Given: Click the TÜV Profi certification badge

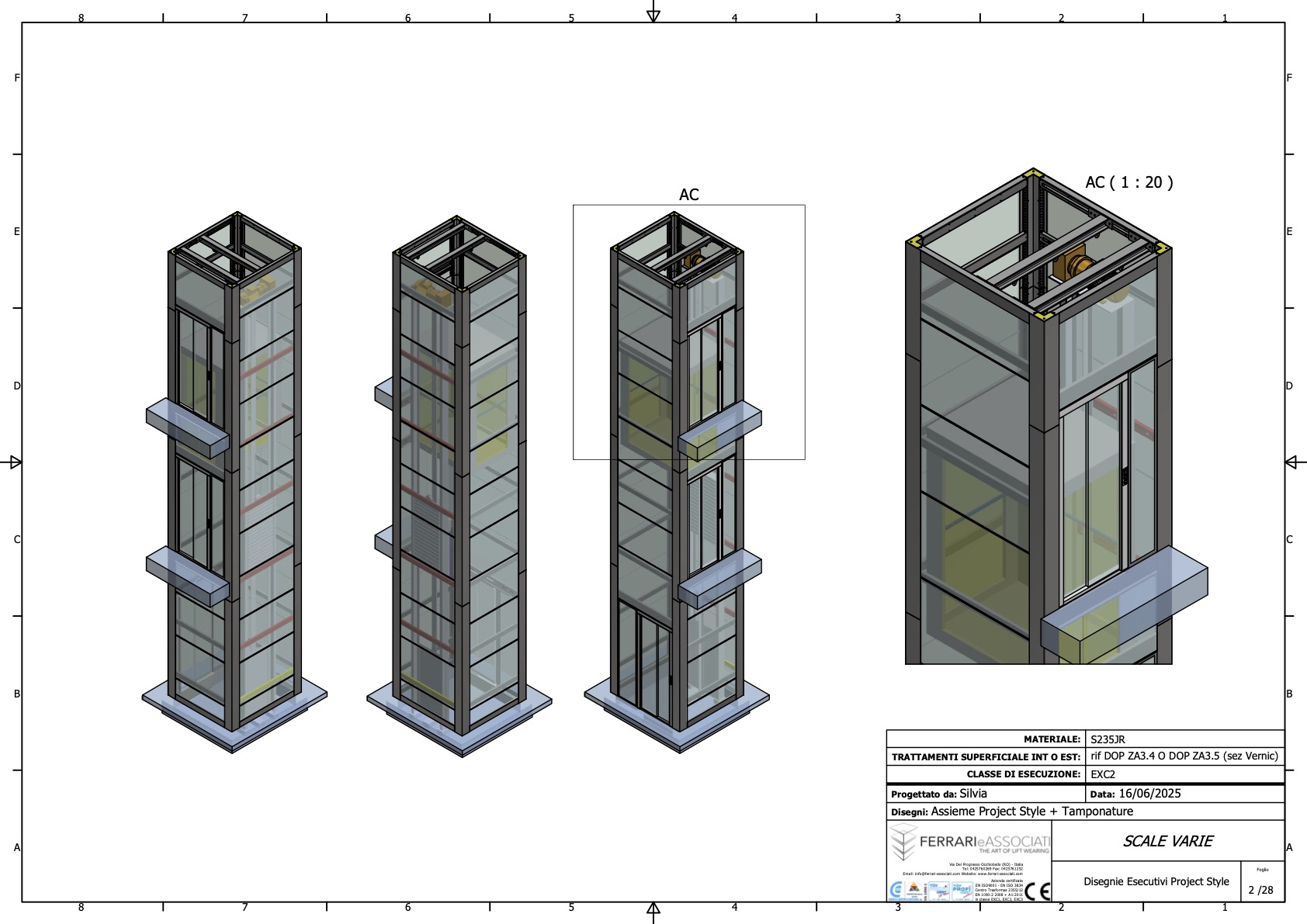Looking at the screenshot, I should tap(962, 891).
